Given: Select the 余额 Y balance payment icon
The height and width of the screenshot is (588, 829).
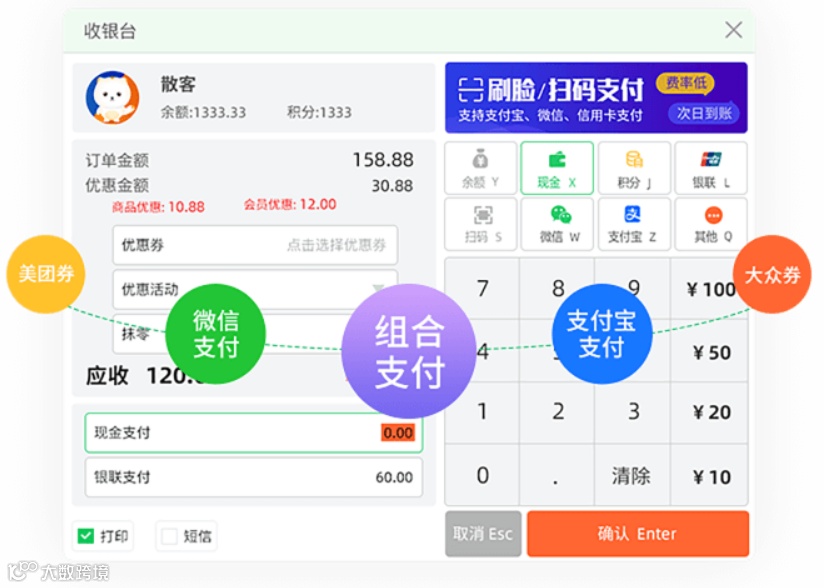Looking at the screenshot, I should point(481,168).
